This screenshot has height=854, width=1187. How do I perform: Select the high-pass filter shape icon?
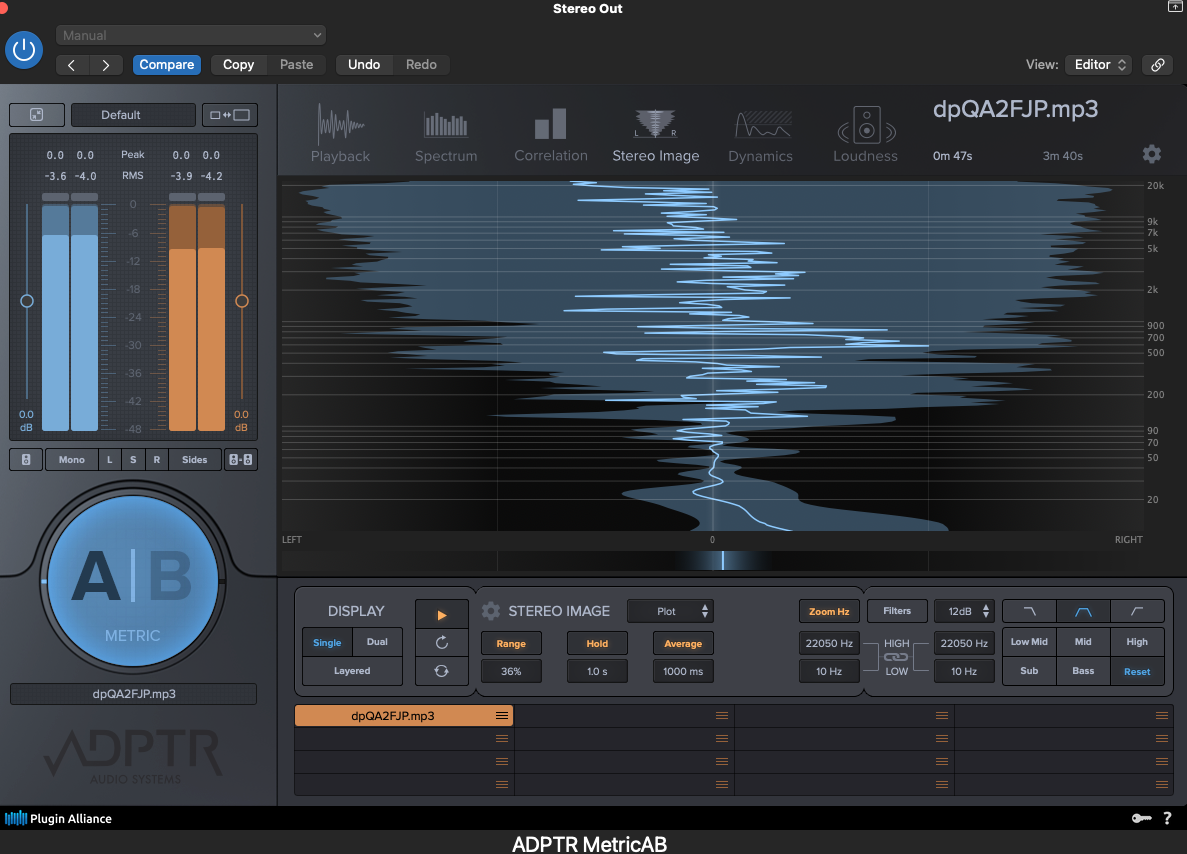[1137, 611]
